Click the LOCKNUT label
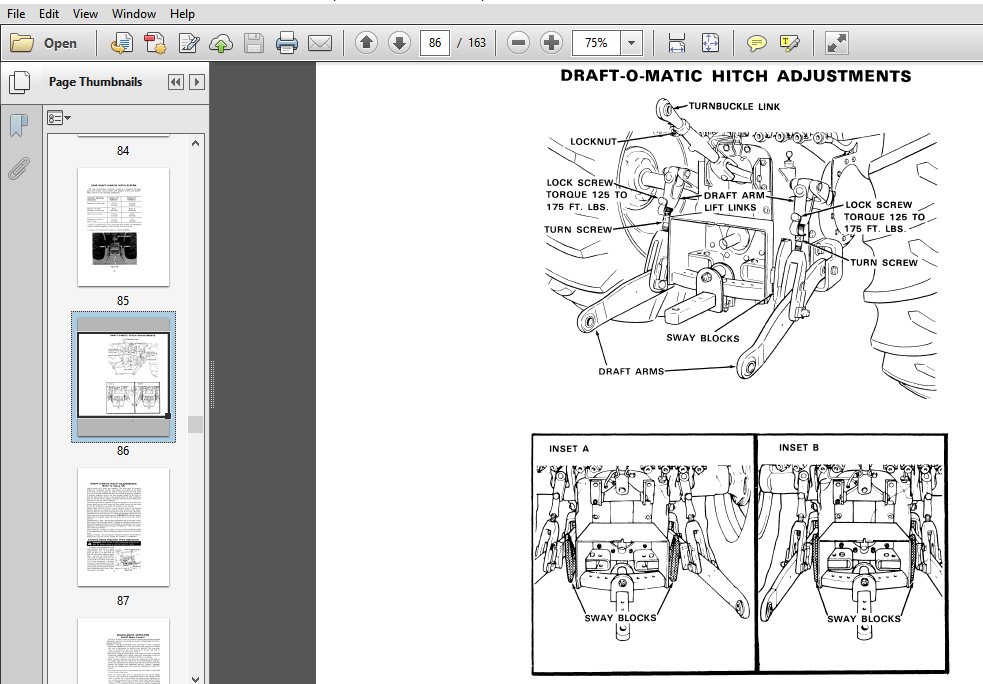This screenshot has width=983, height=684. (594, 142)
